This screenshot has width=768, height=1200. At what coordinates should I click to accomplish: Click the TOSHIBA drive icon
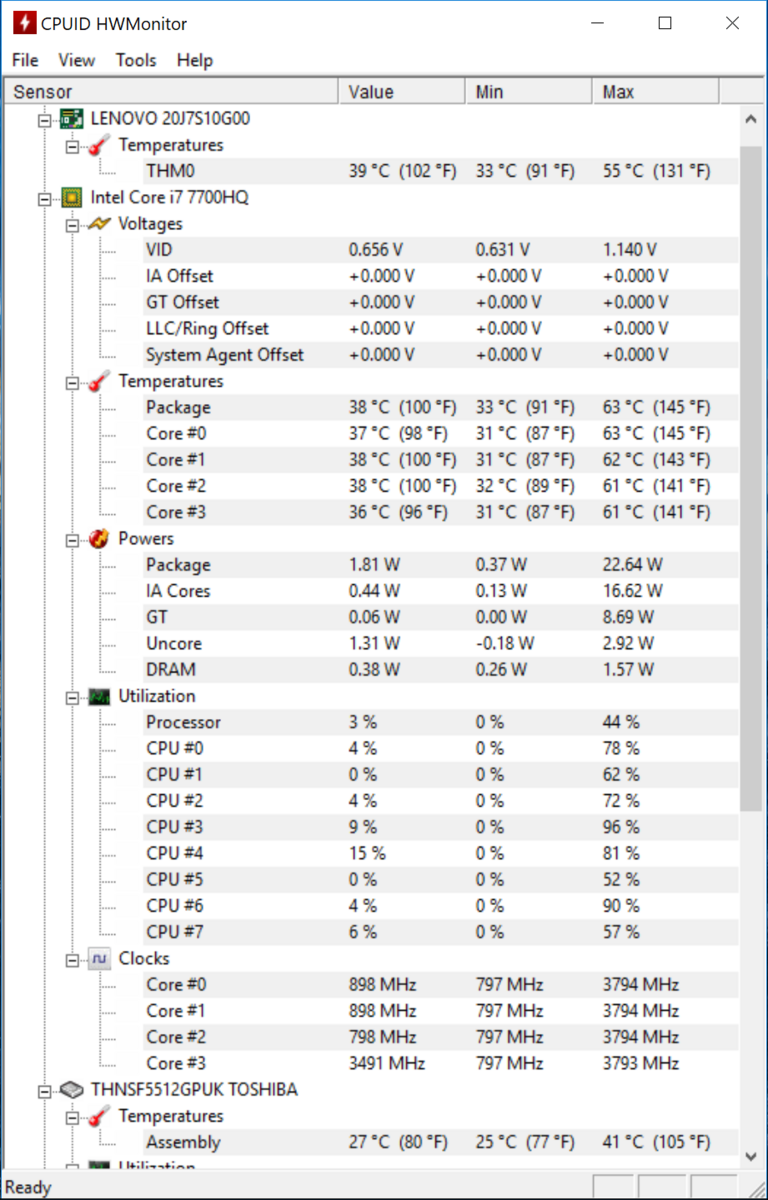pos(71,1089)
